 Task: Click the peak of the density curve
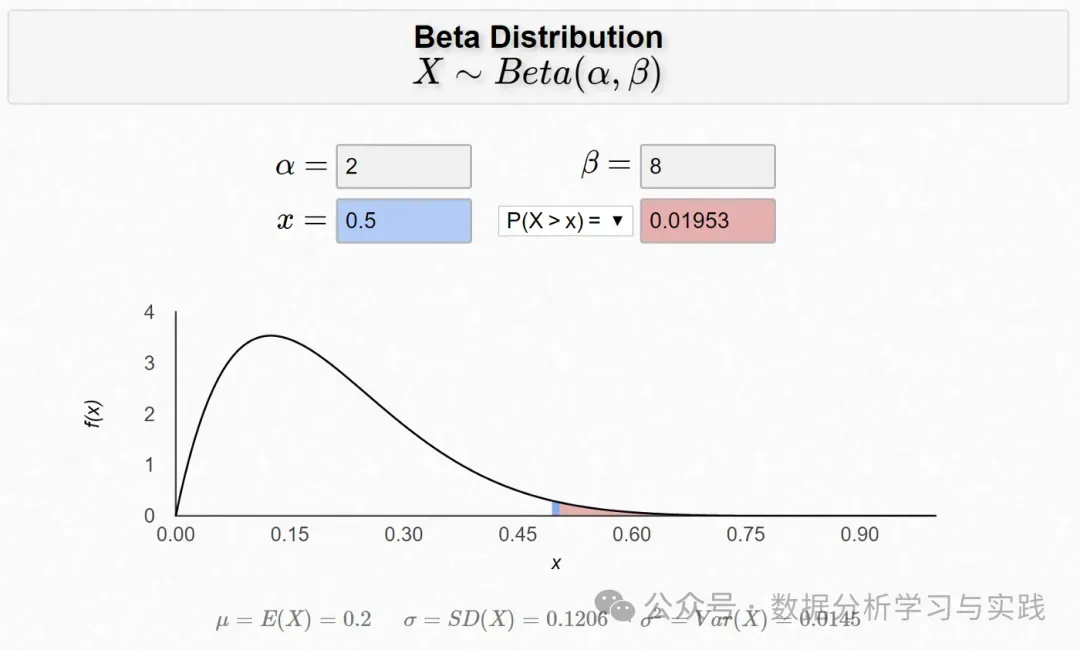click(268, 336)
